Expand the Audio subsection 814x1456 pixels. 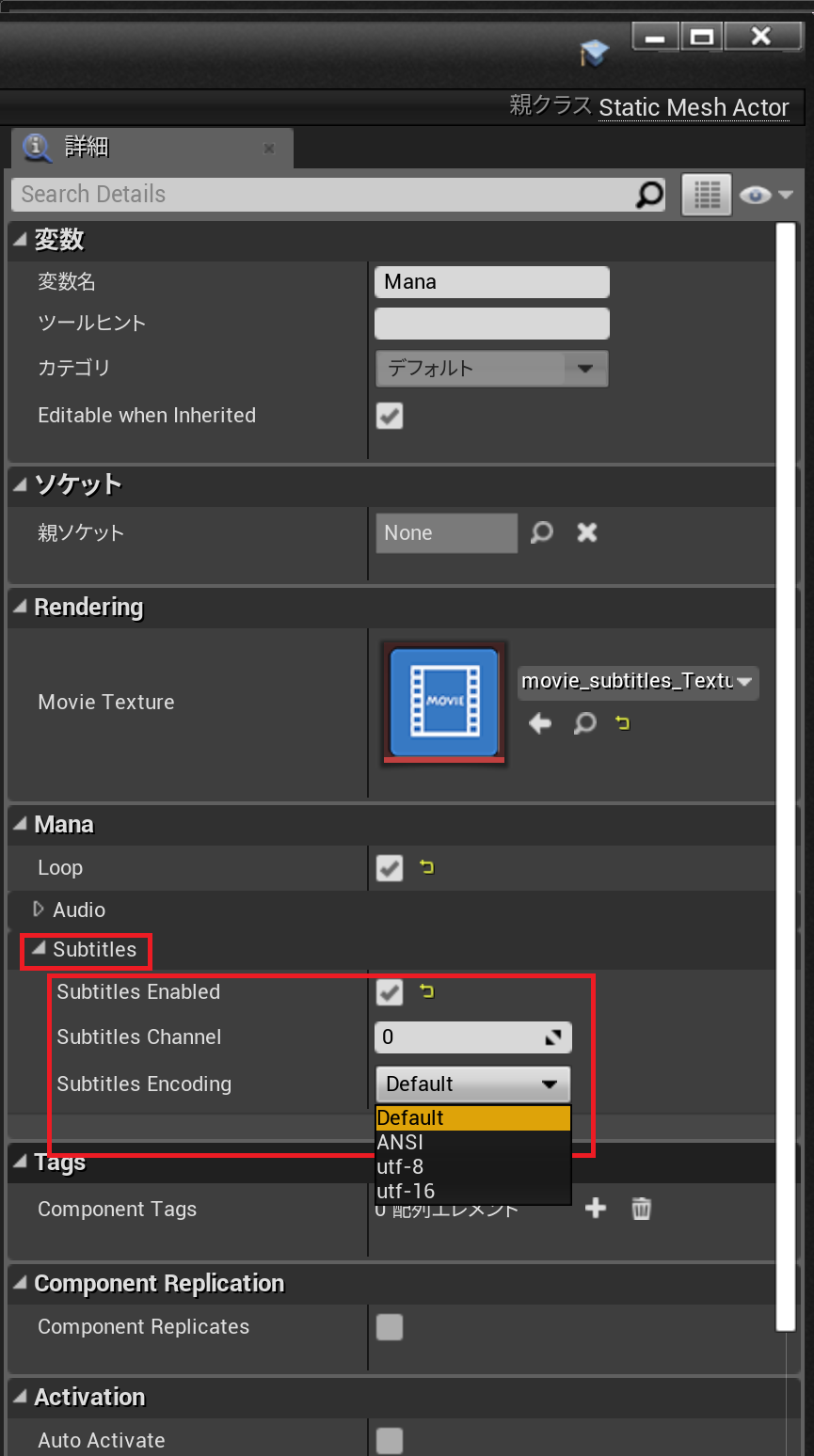tap(39, 909)
